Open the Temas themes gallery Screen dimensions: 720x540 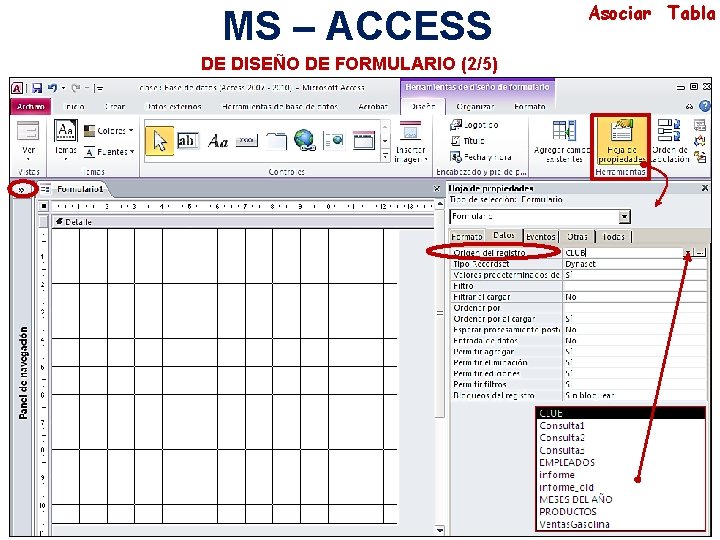[x=66, y=140]
